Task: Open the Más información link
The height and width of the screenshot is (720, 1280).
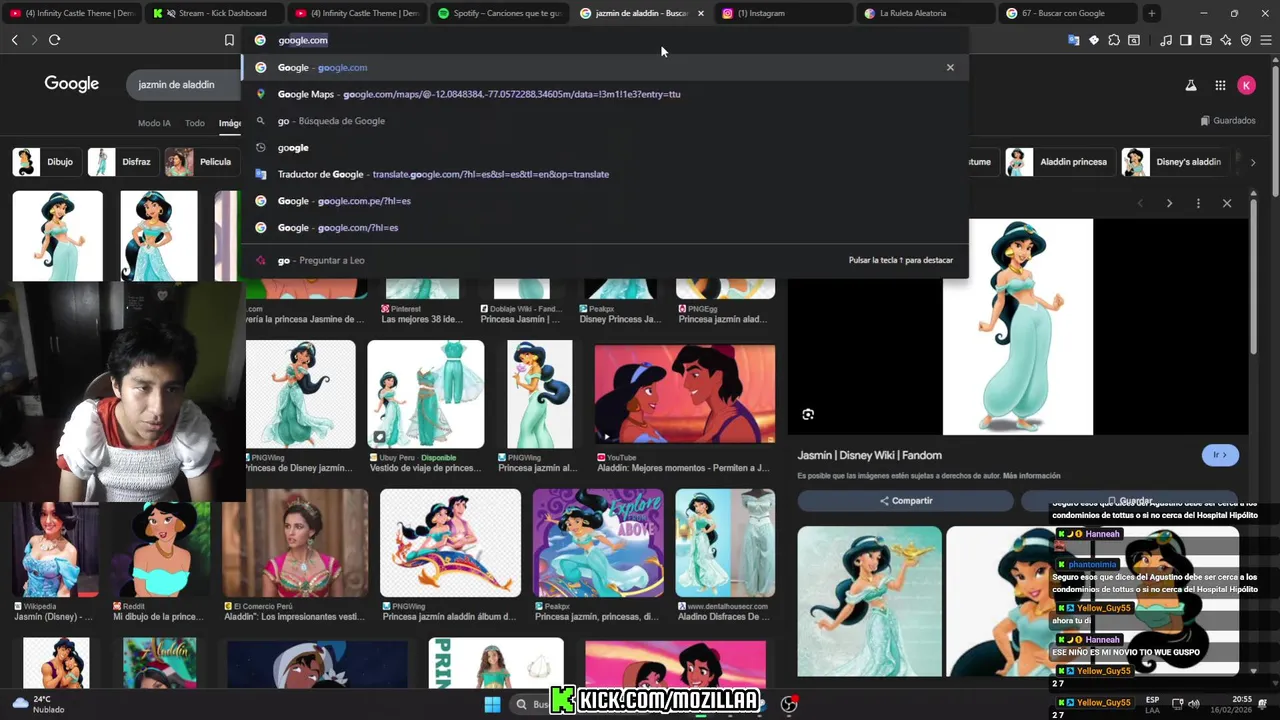Action: coord(1032,476)
